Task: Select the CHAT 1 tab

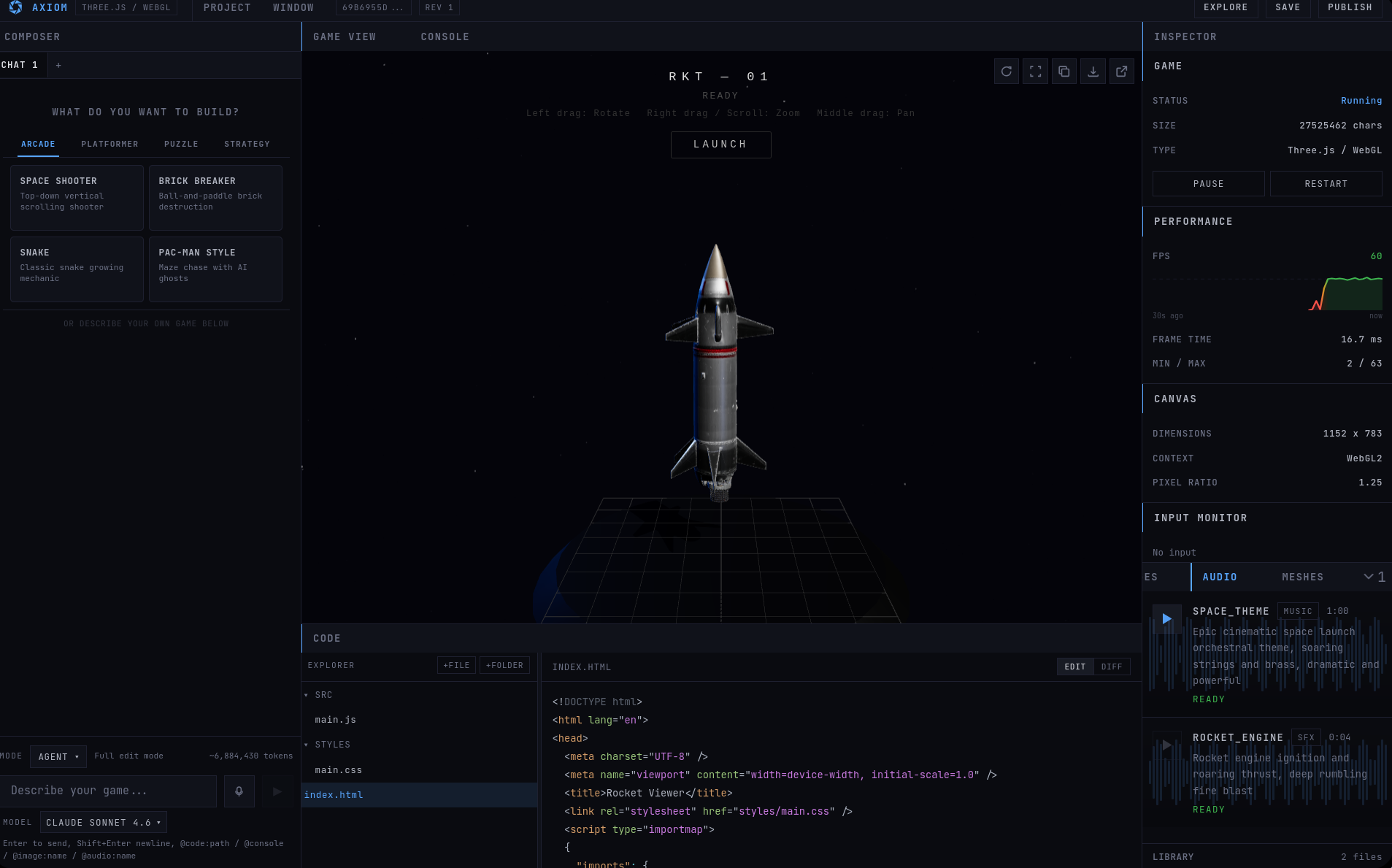Action: pyautogui.click(x=20, y=65)
